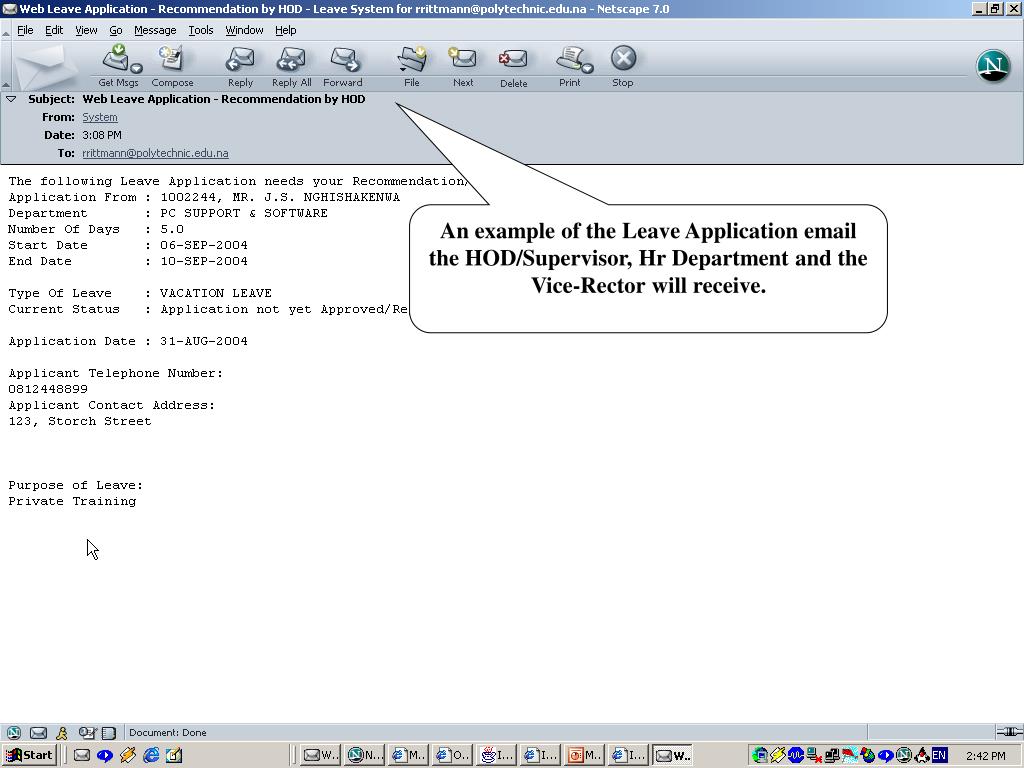Open Navigator from the status bar component icon
Screen dimensions: 1024x768
[14, 733]
